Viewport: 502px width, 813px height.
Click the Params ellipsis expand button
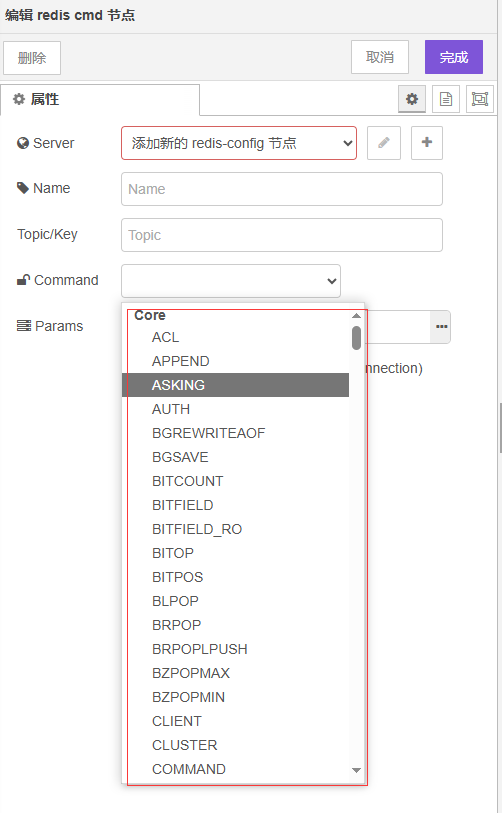pos(441,327)
